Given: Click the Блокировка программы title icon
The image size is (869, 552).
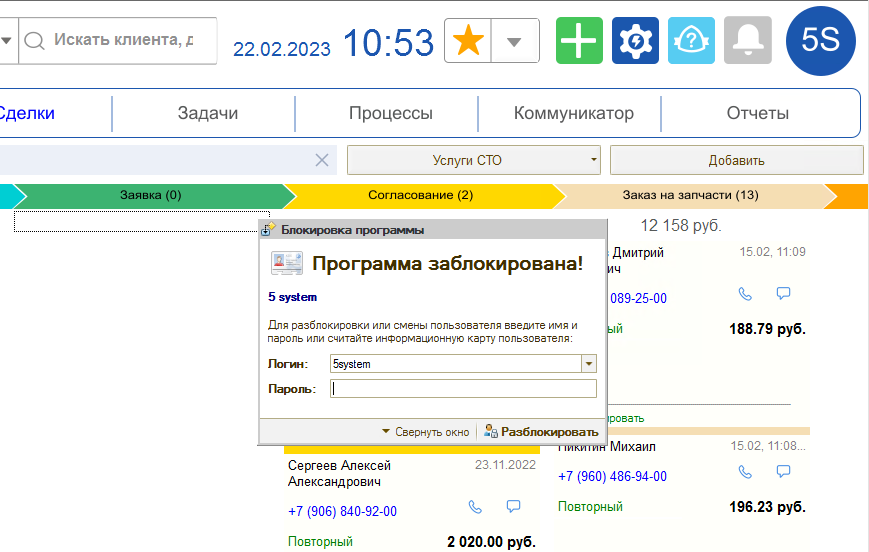Looking at the screenshot, I should coord(268,229).
